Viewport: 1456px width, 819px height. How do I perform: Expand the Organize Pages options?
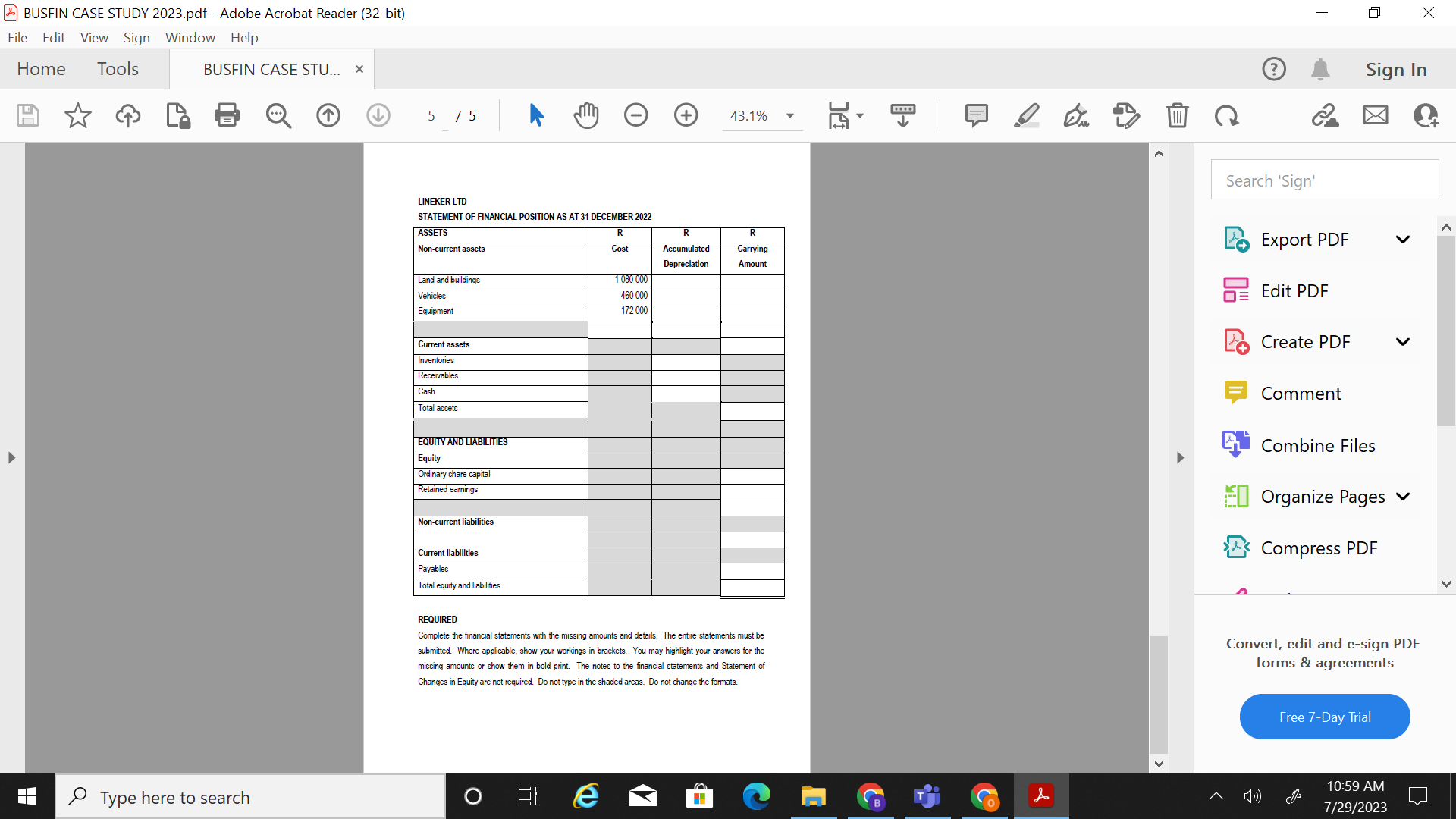pyautogui.click(x=1404, y=496)
